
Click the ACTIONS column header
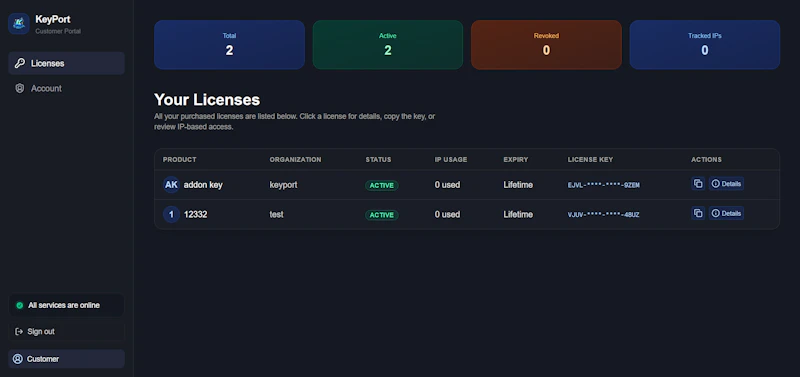[707, 160]
